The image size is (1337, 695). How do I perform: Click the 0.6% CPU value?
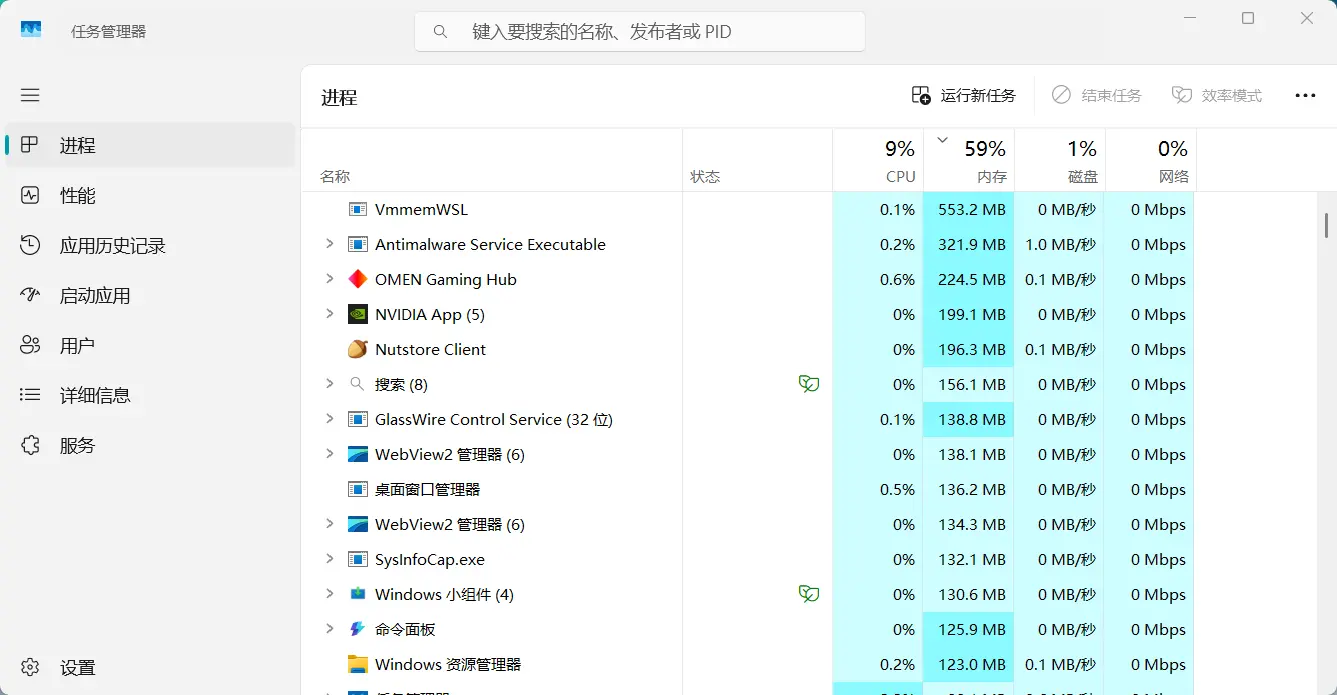coord(897,279)
